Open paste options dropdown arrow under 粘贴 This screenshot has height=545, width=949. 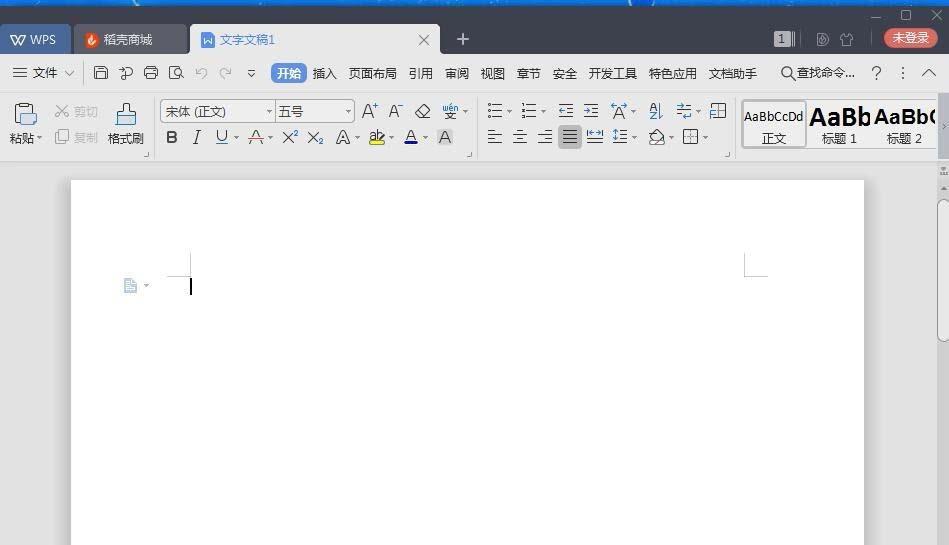[x=39, y=138]
